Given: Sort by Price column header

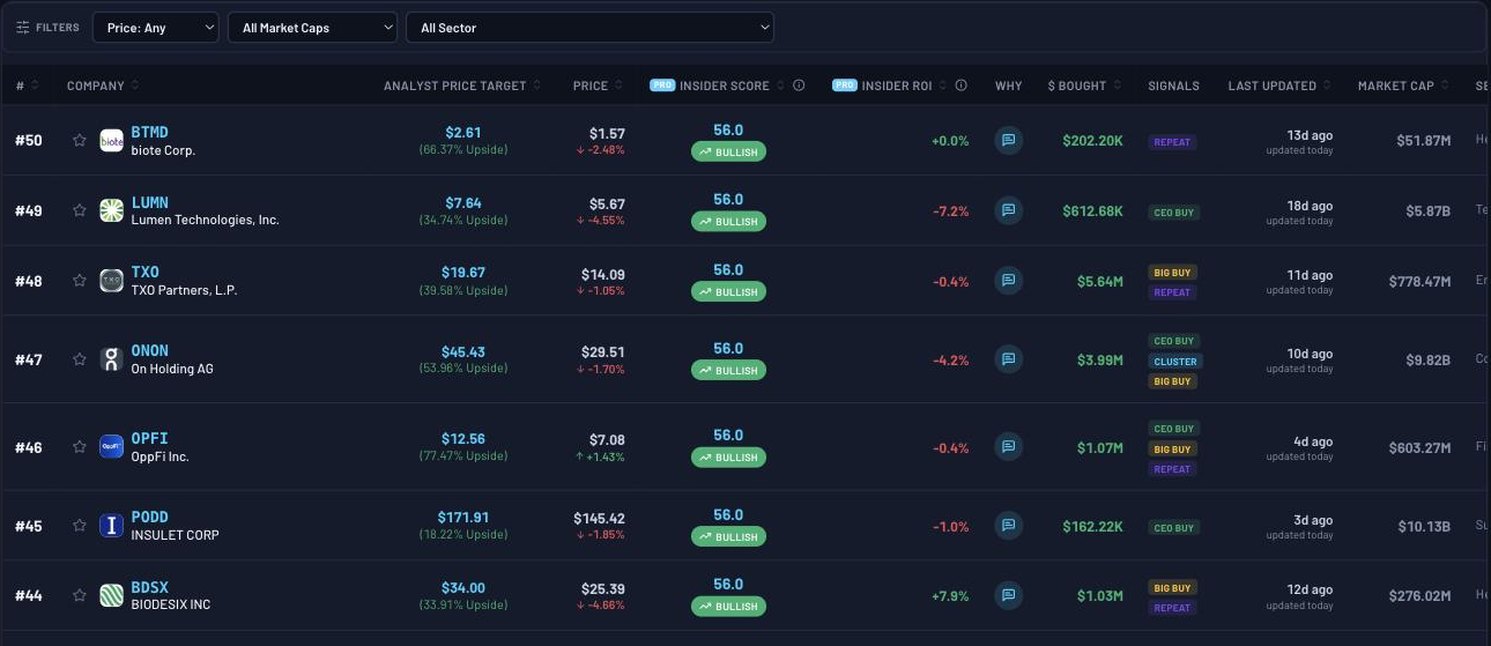Looking at the screenshot, I should point(597,85).
